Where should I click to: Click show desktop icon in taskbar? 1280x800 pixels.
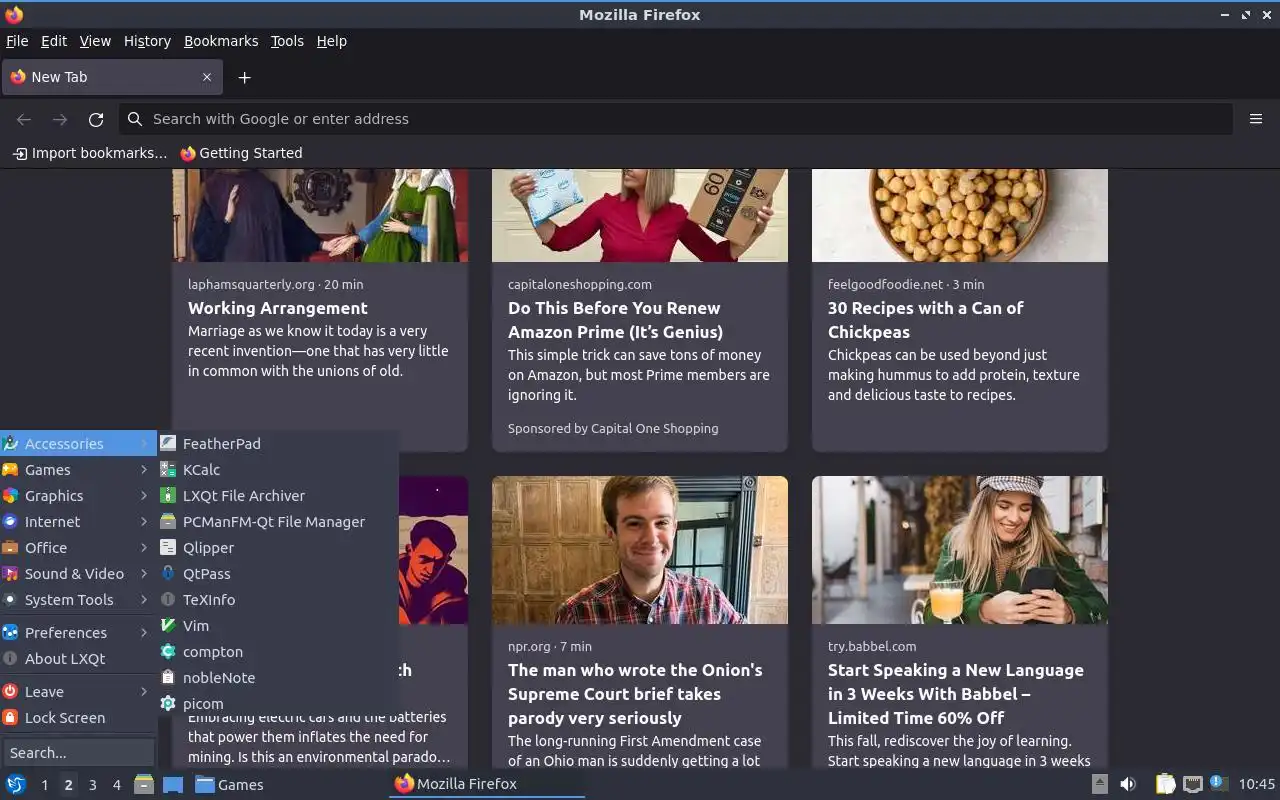tap(173, 784)
